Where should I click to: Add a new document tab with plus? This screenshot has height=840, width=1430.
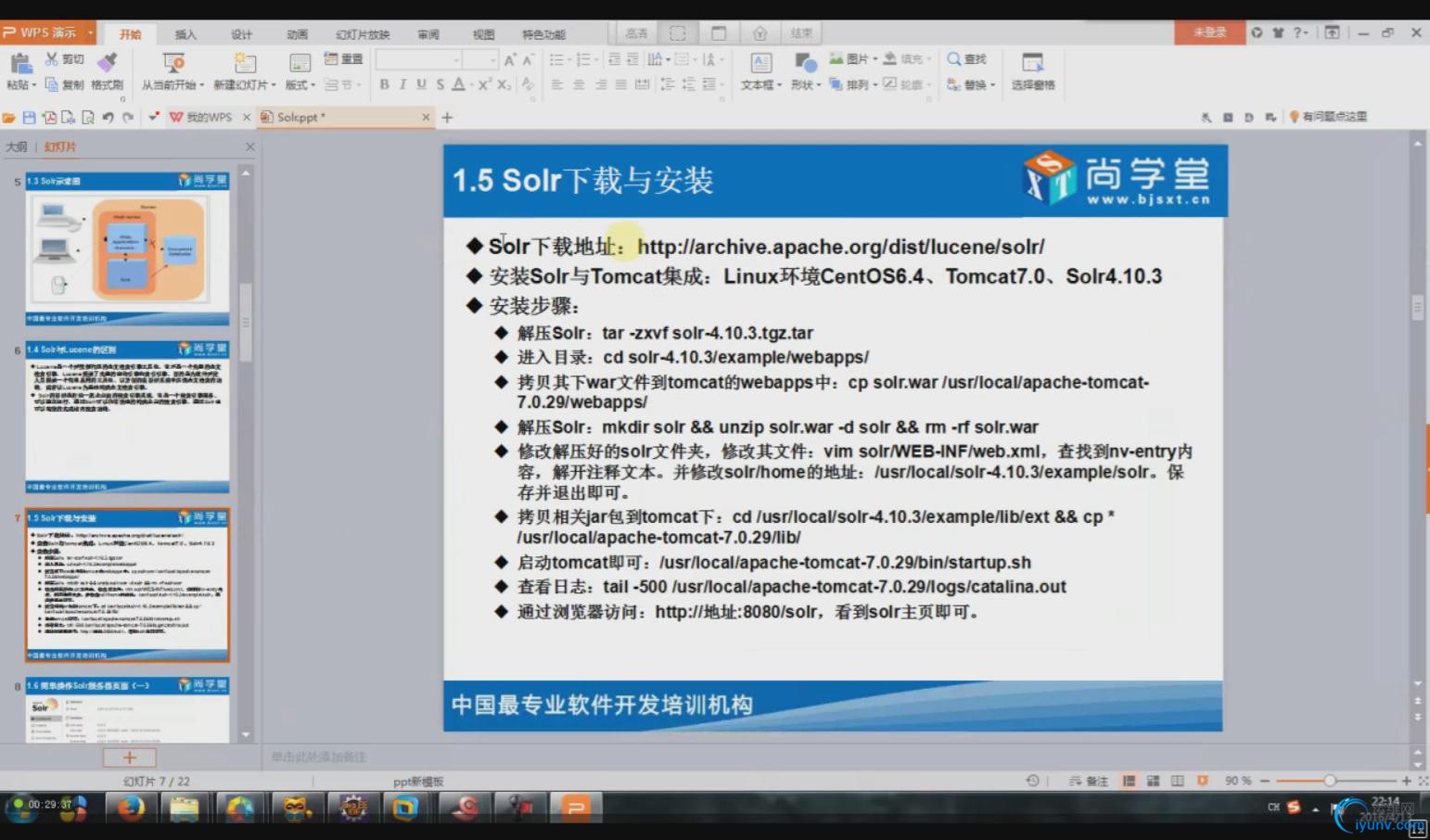click(447, 118)
